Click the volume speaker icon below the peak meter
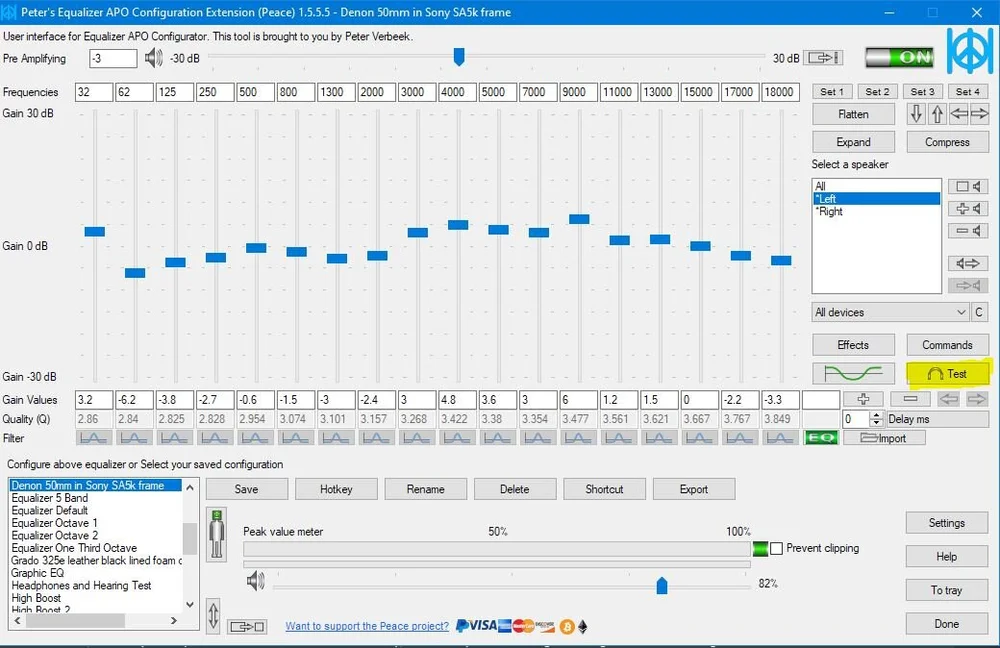The height and width of the screenshot is (648, 1000). point(255,581)
